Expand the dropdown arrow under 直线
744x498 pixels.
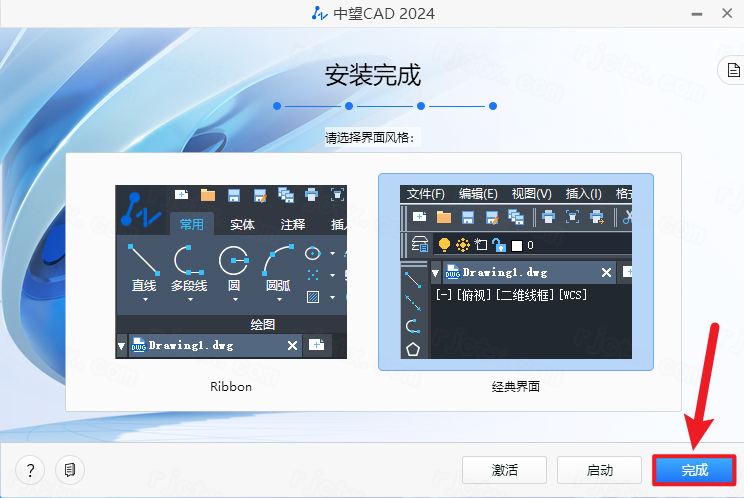tap(144, 299)
